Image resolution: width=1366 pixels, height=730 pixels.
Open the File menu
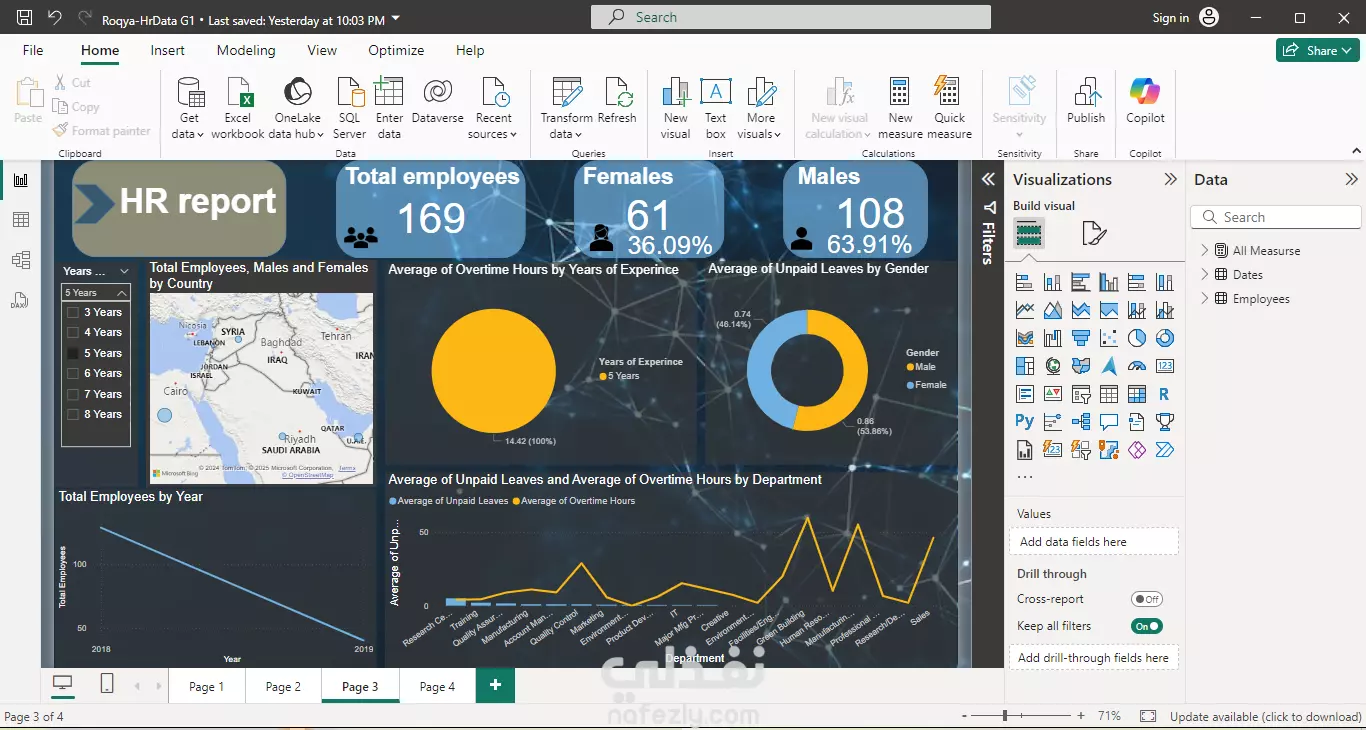point(33,50)
